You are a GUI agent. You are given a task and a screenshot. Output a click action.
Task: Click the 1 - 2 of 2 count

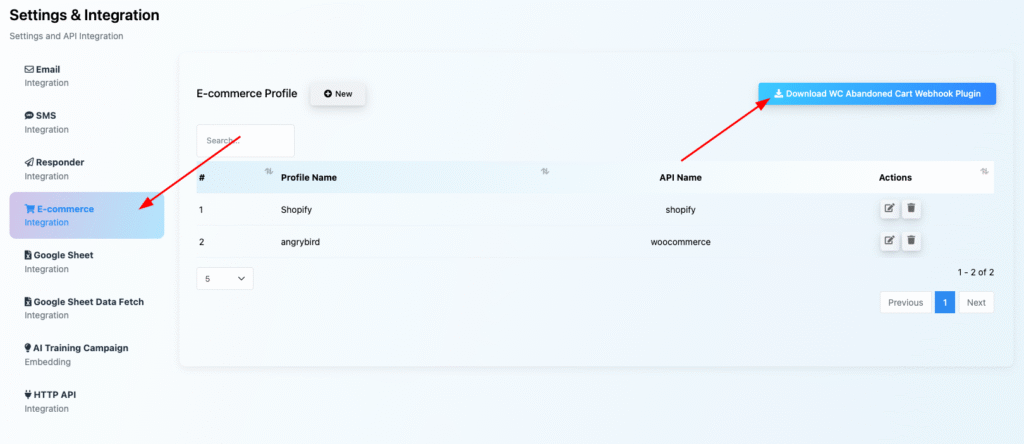[x=976, y=272]
